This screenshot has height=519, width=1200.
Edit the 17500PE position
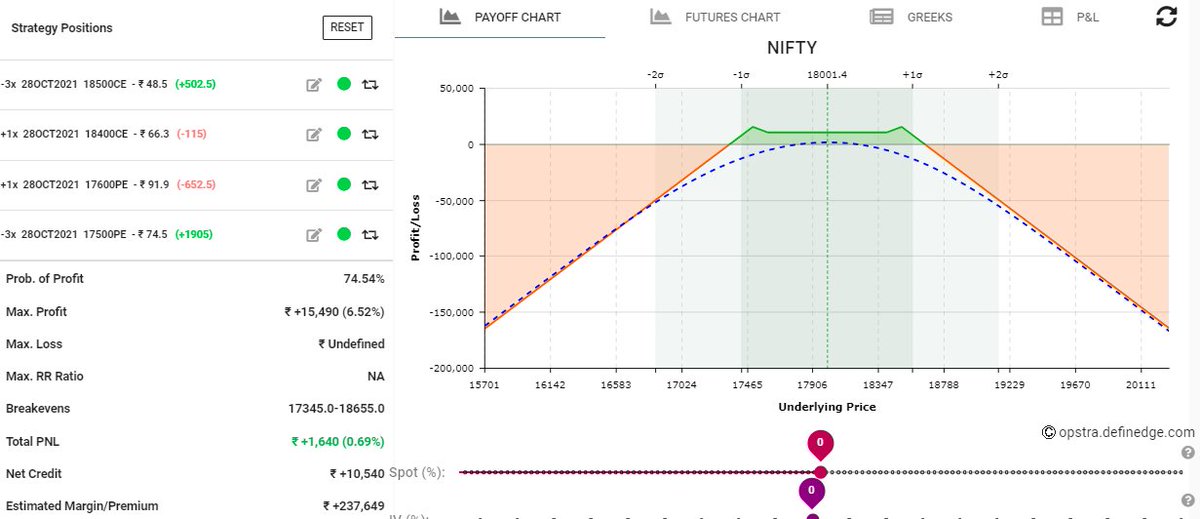tap(314, 234)
